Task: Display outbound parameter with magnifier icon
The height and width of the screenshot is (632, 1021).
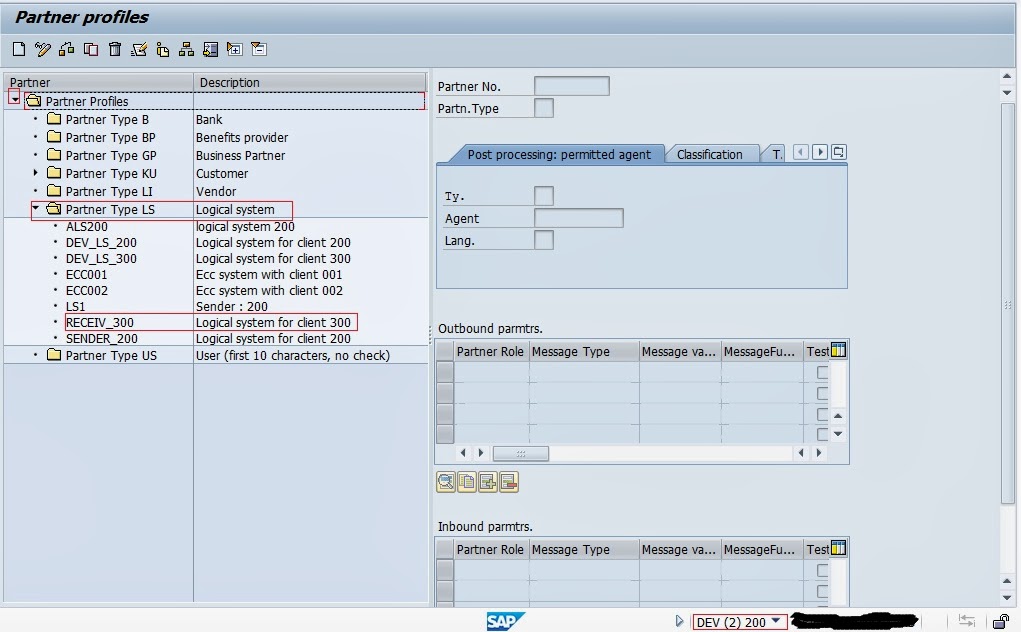Action: click(x=446, y=481)
